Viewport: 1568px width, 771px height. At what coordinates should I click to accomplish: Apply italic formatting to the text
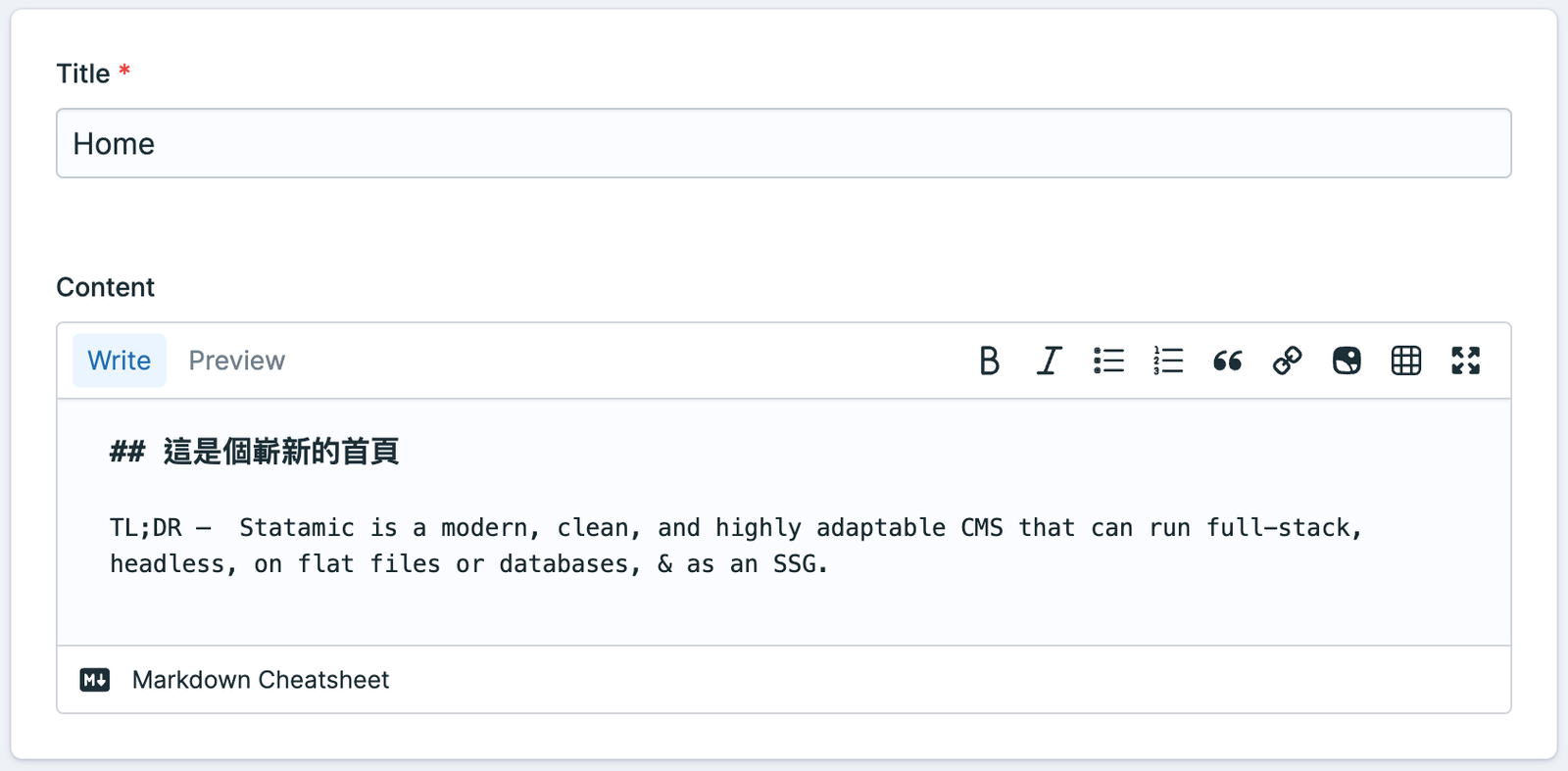pyautogui.click(x=1049, y=361)
